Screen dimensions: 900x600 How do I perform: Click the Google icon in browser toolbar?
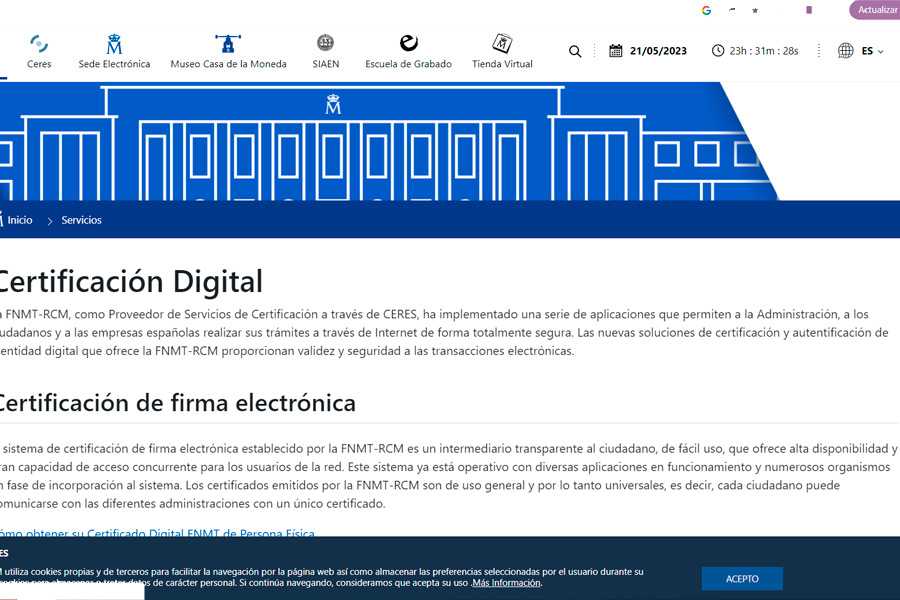(x=706, y=10)
